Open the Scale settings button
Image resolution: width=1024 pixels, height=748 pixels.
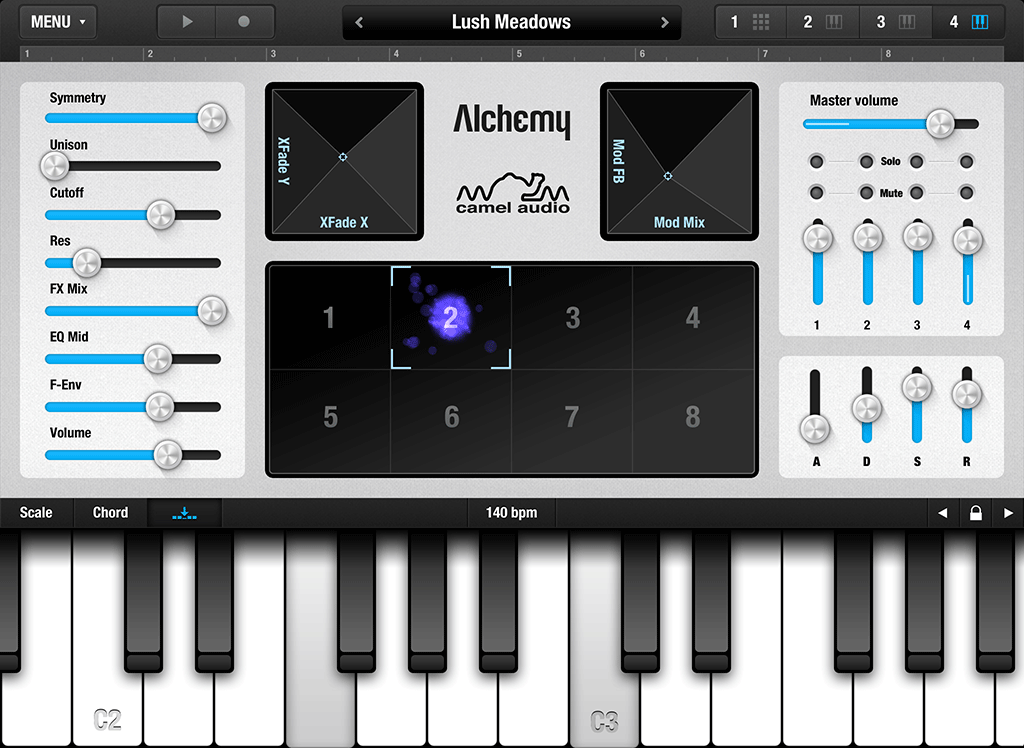pyautogui.click(x=36, y=513)
